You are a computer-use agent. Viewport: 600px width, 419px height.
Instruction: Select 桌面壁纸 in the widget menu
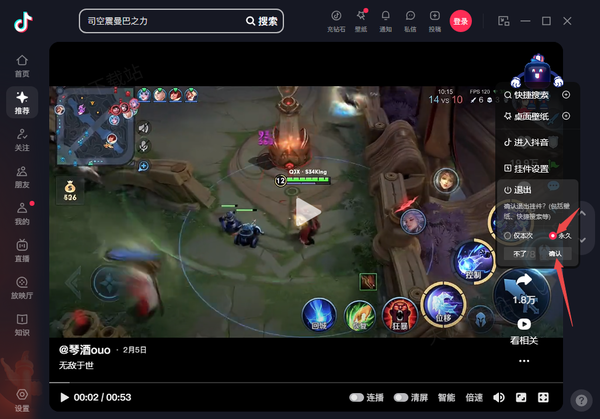pyautogui.click(x=527, y=116)
